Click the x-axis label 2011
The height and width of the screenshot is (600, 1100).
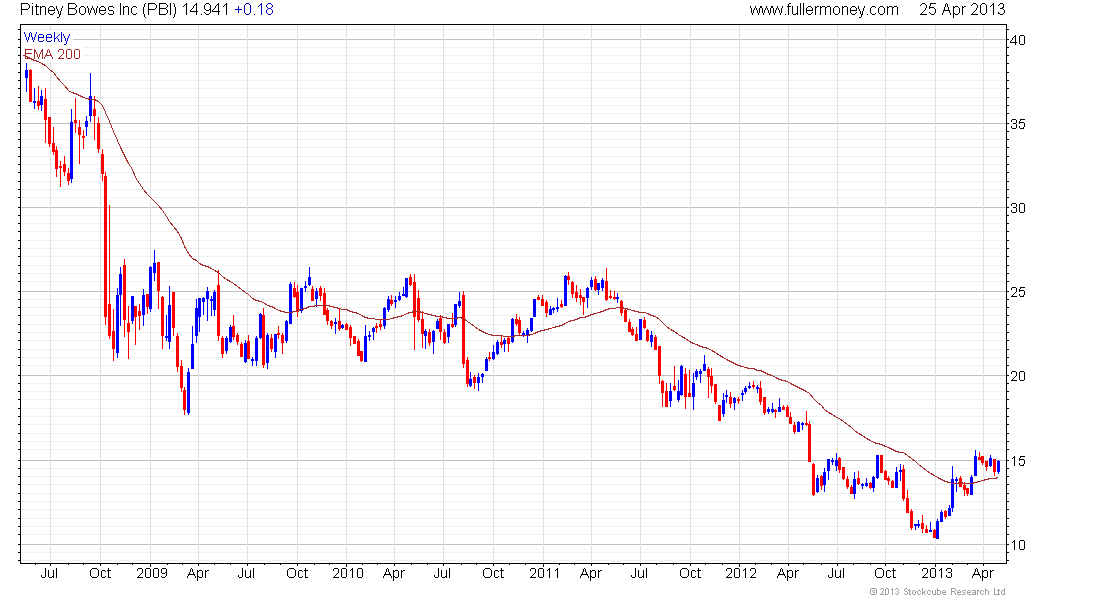click(x=544, y=573)
